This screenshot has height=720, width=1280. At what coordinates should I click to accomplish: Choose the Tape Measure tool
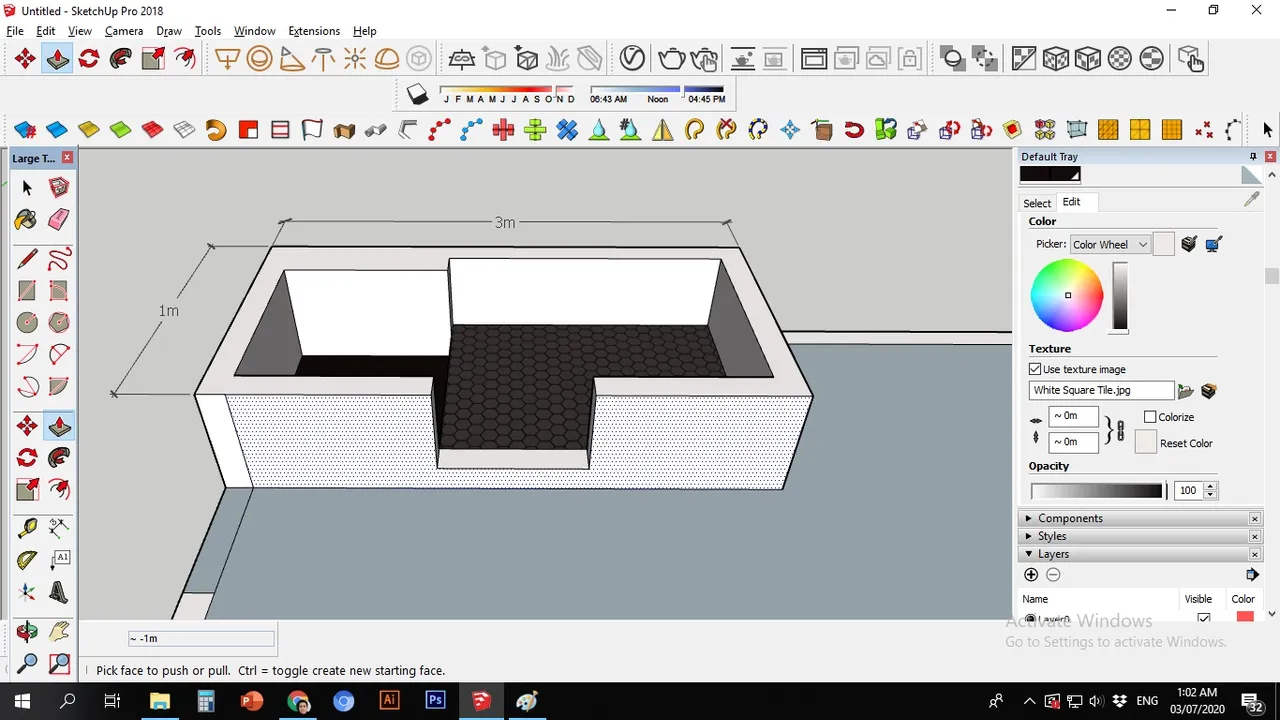point(27,528)
